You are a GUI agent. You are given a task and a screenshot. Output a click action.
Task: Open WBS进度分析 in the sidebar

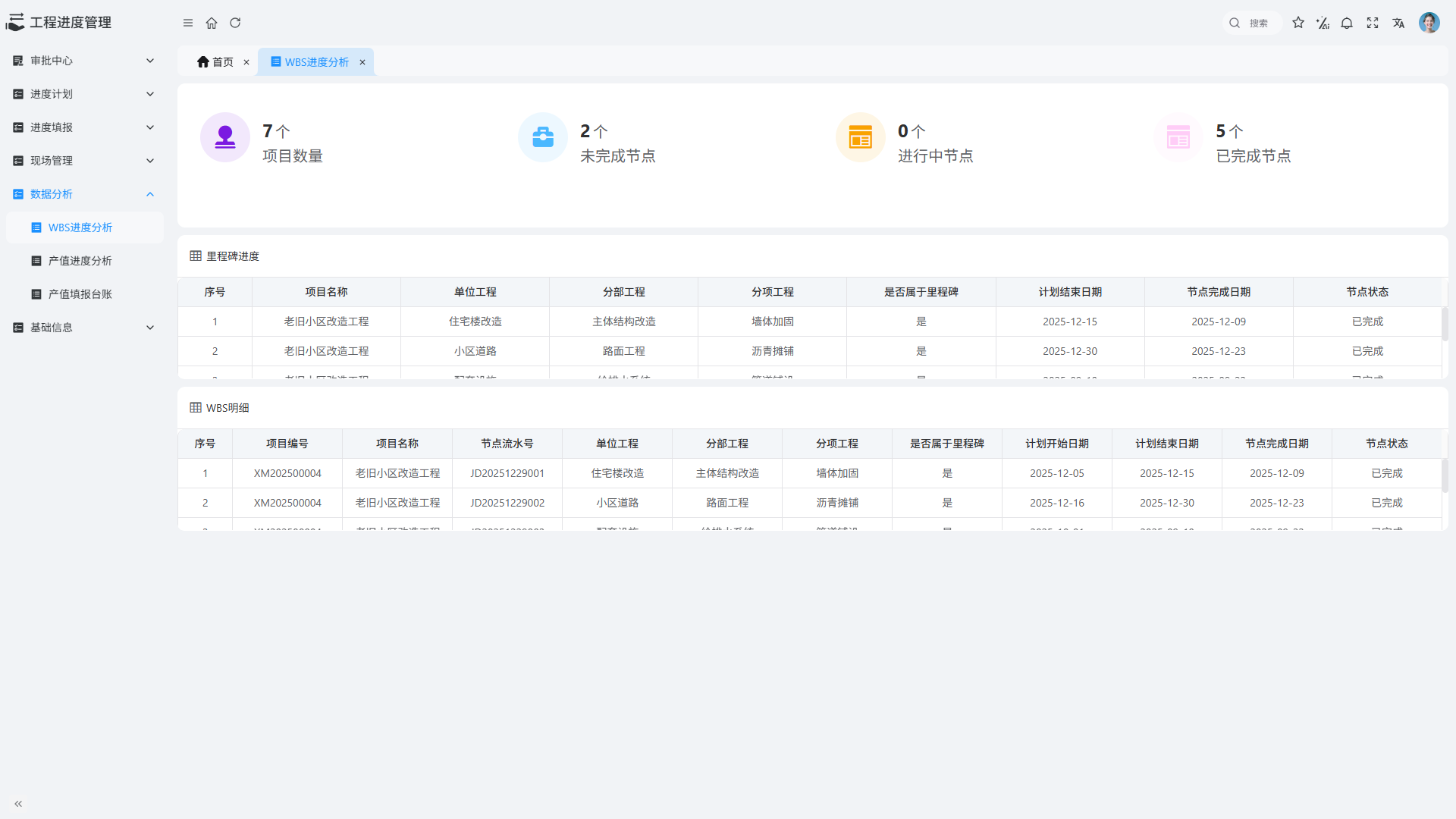[85, 227]
